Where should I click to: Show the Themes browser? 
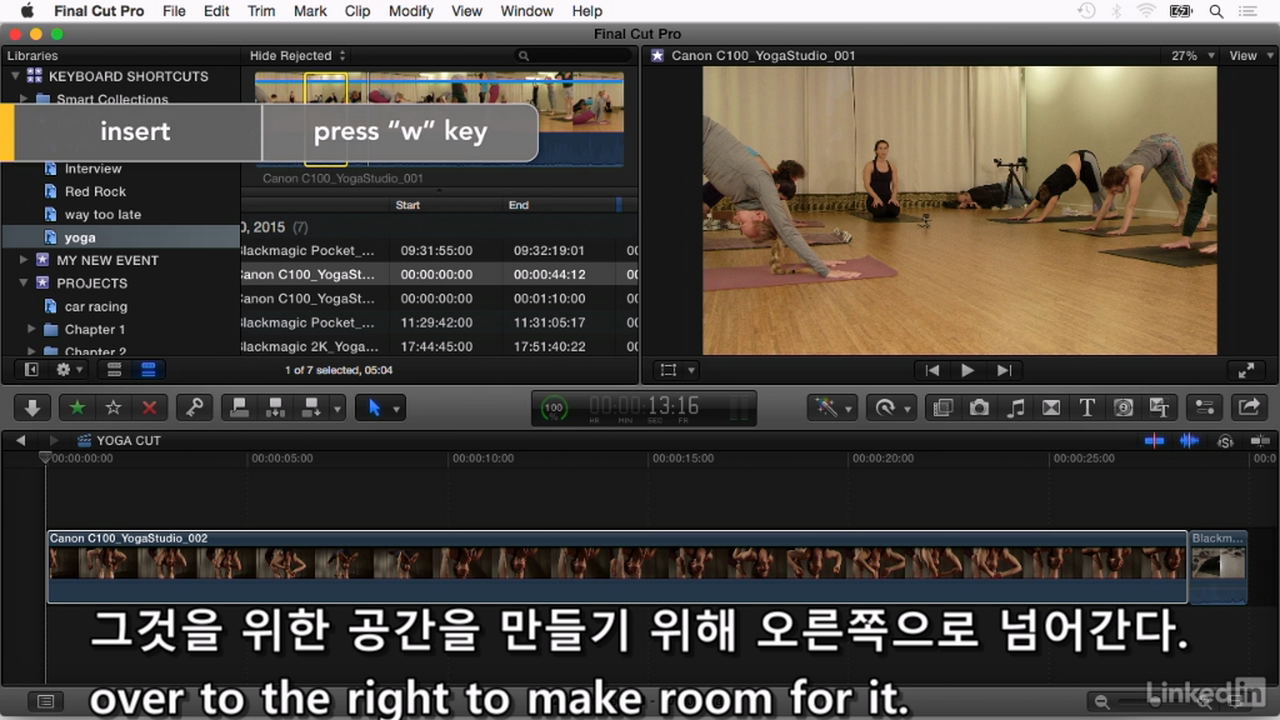tap(1160, 407)
